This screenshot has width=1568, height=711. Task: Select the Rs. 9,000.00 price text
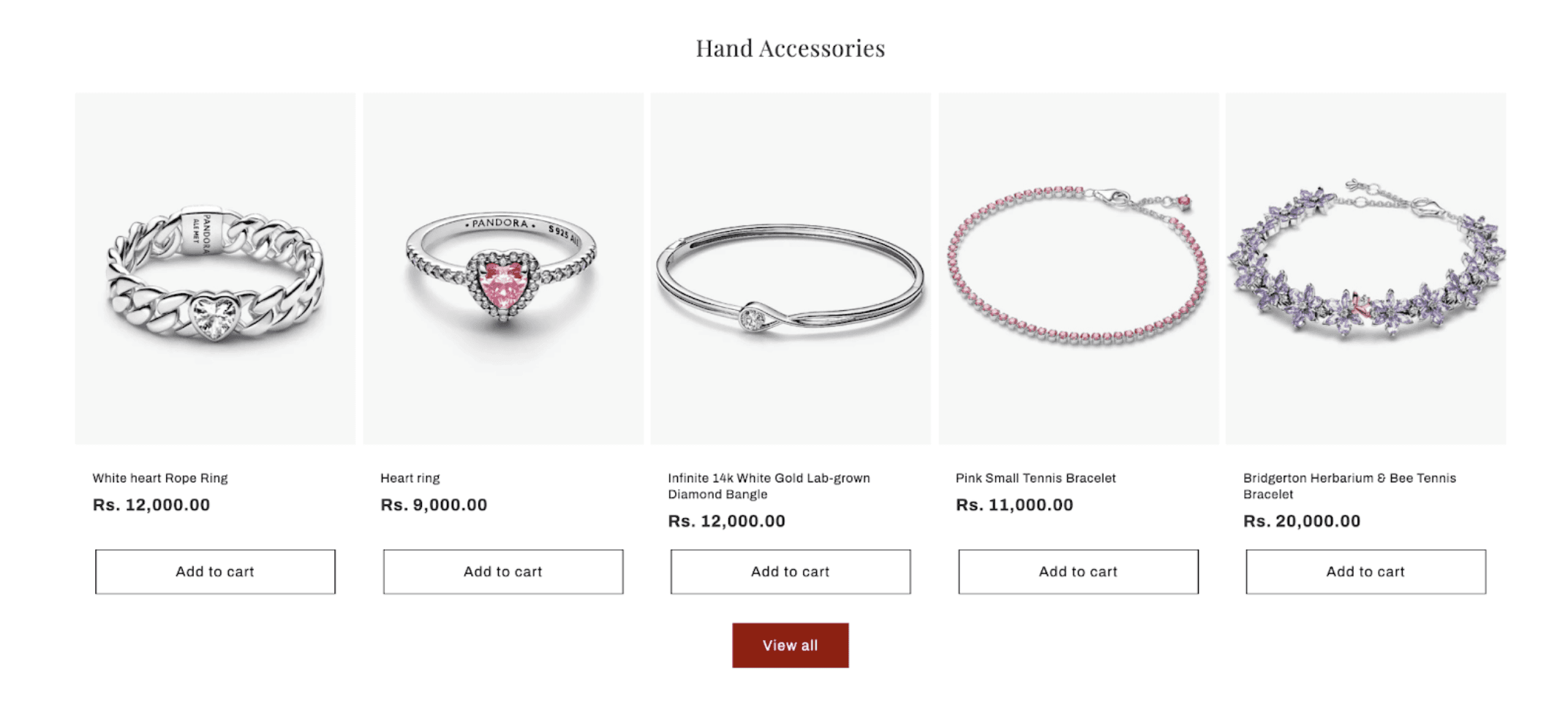pyautogui.click(x=434, y=505)
